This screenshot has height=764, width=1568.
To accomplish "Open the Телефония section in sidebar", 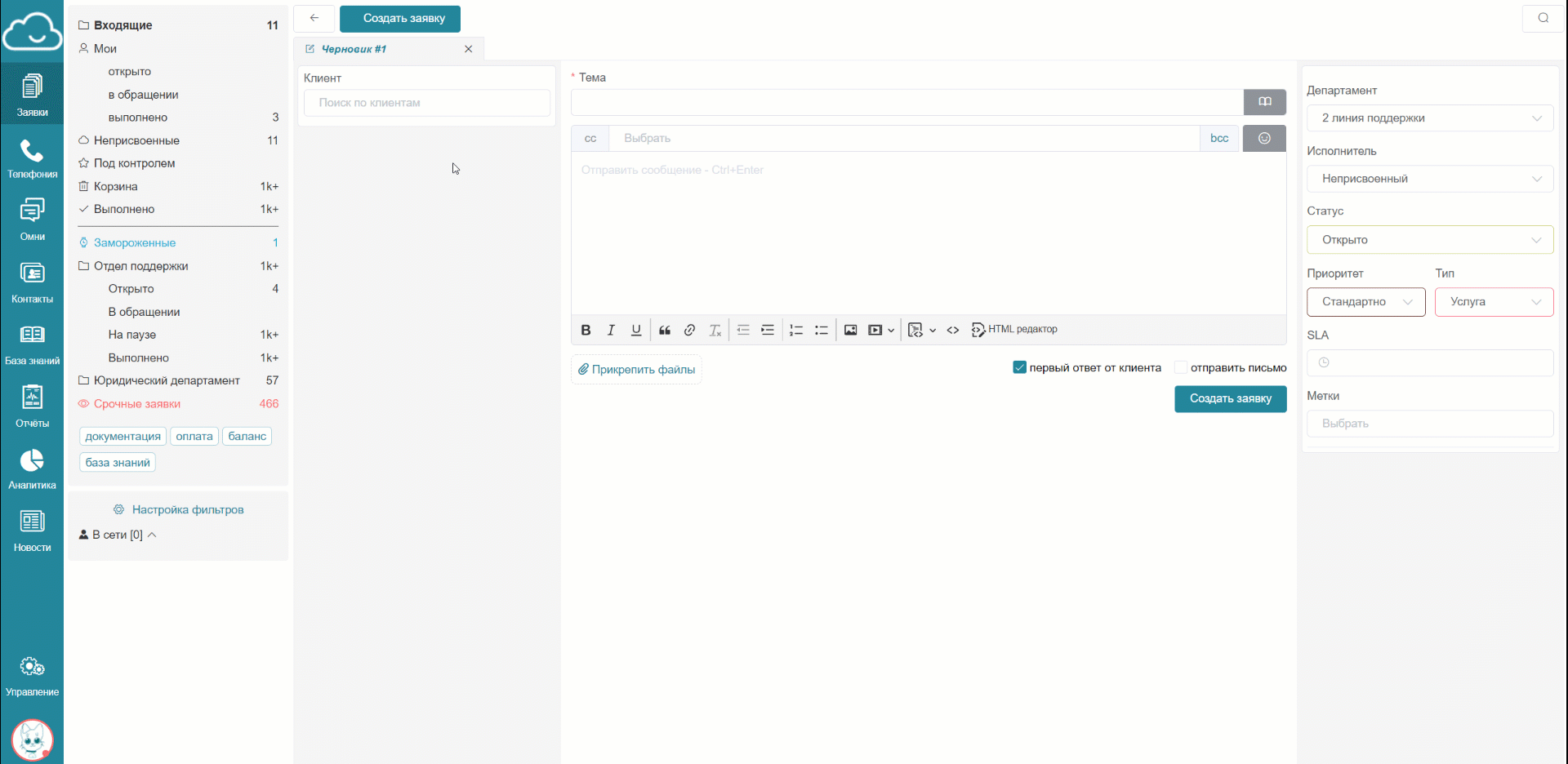I will (32, 158).
